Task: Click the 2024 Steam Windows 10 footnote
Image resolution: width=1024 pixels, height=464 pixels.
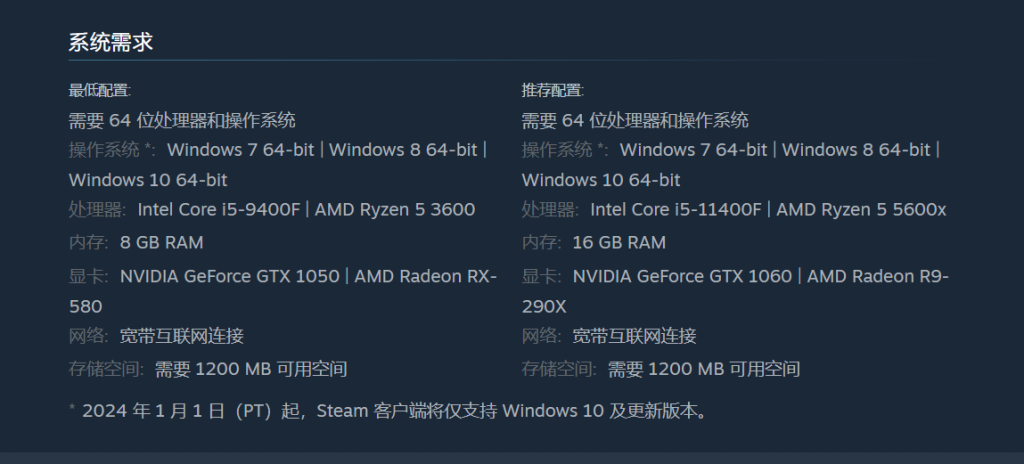Action: coord(388,411)
